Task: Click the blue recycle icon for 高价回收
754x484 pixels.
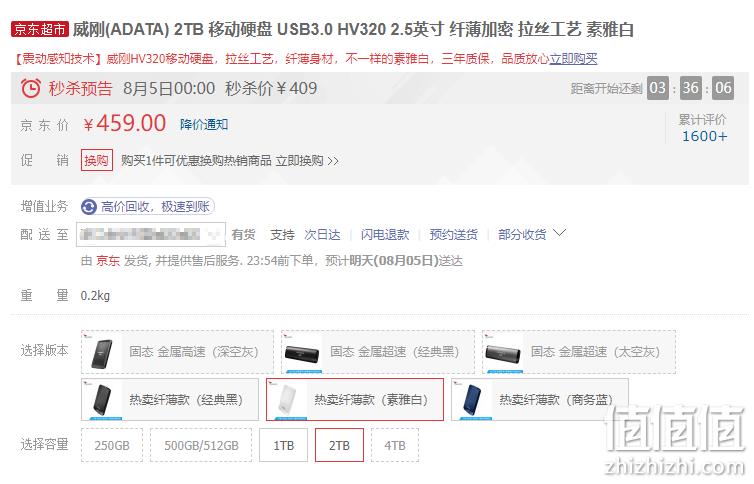Action: pyautogui.click(x=89, y=207)
